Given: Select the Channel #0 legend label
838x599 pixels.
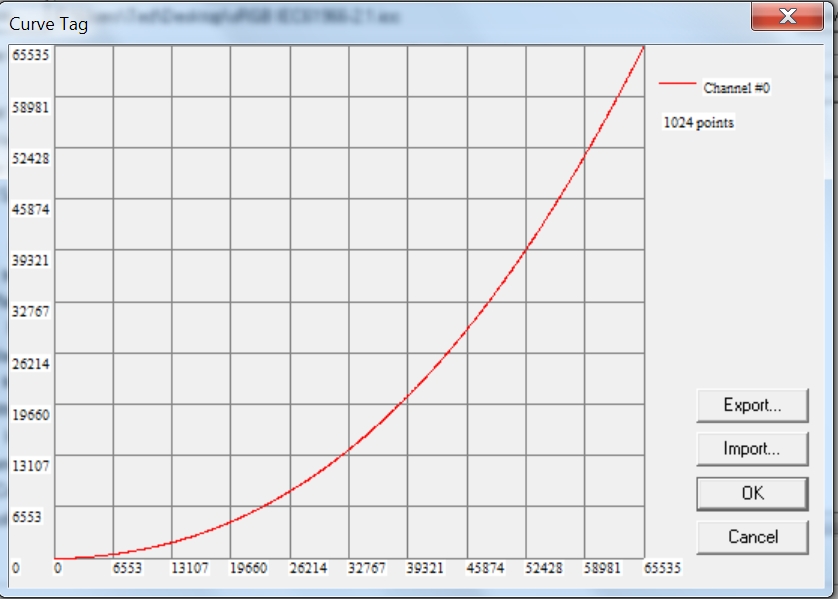Looking at the screenshot, I should 736,88.
